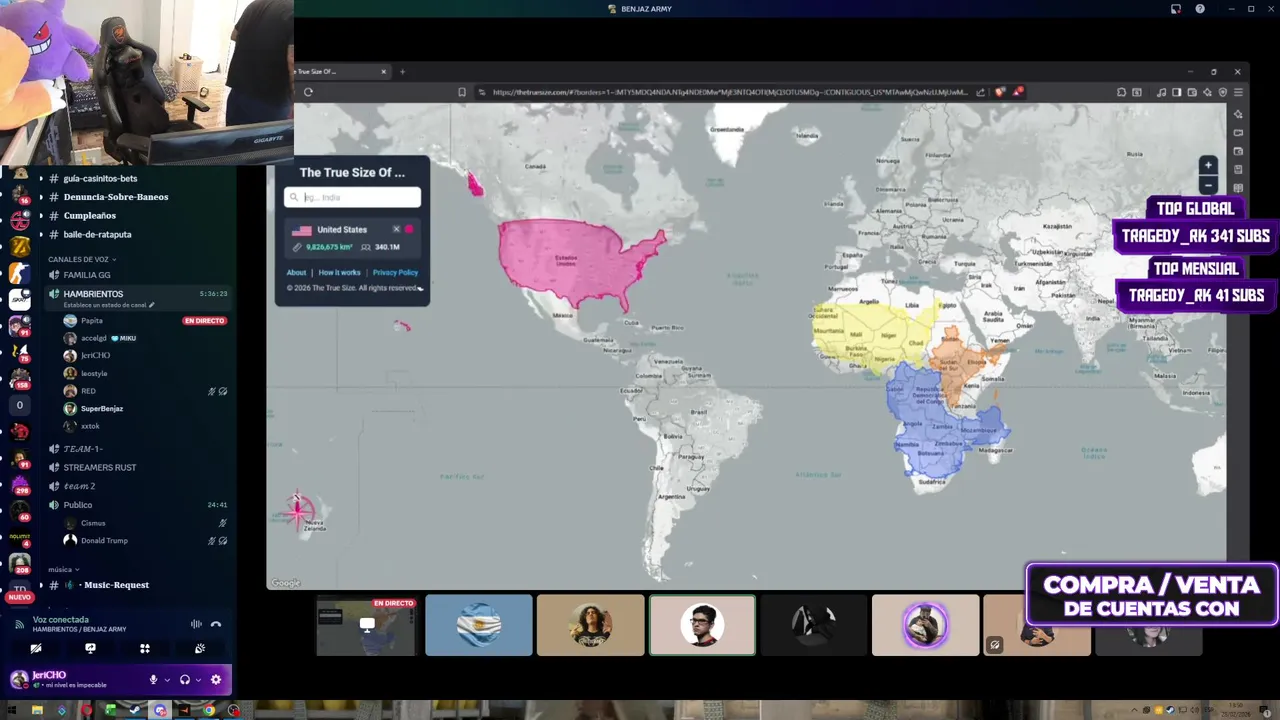Open the server folder labeled 0
Image resolution: width=1280 pixels, height=720 pixels.
(x=20, y=405)
